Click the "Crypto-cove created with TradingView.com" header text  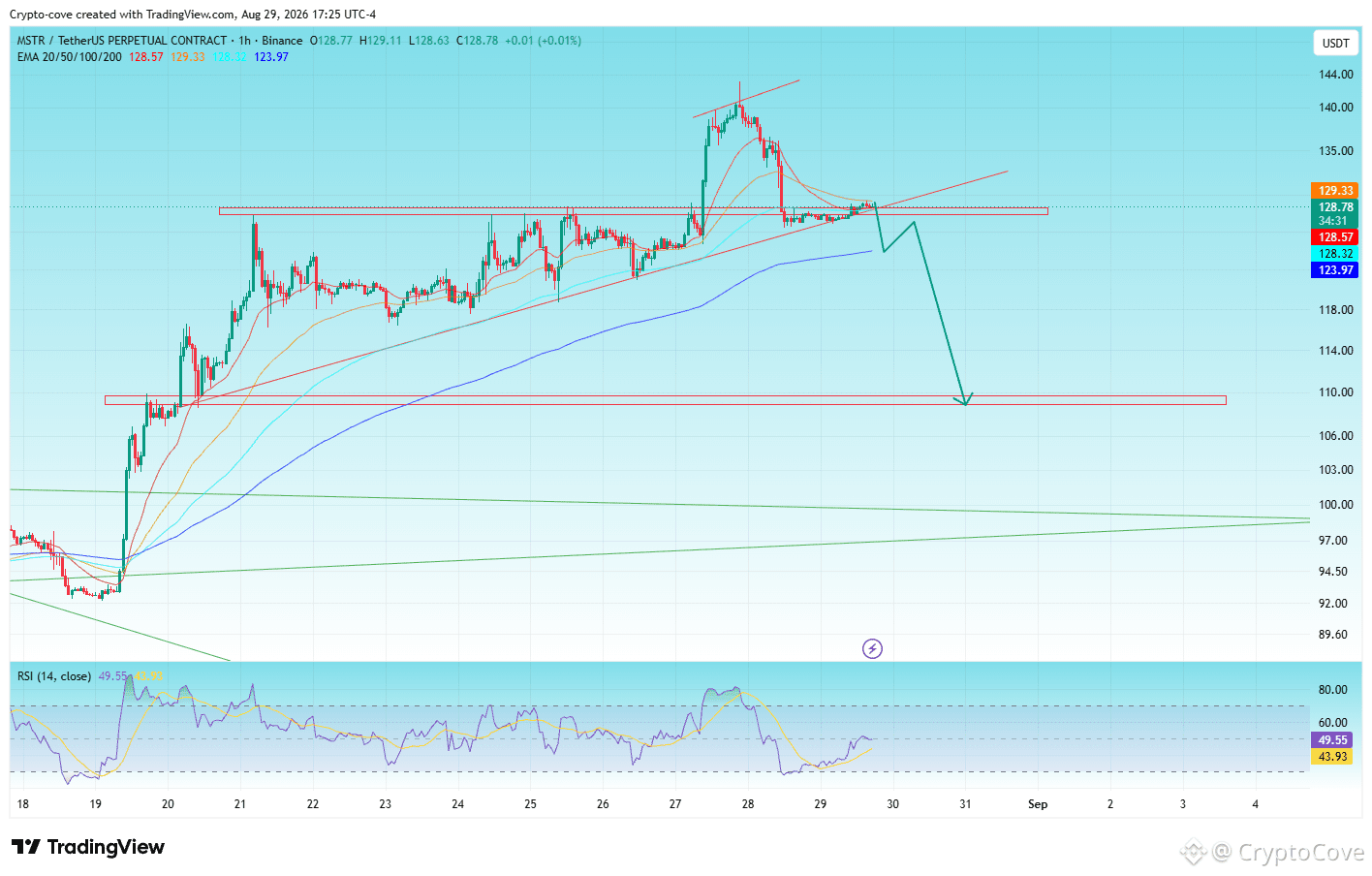point(122,15)
